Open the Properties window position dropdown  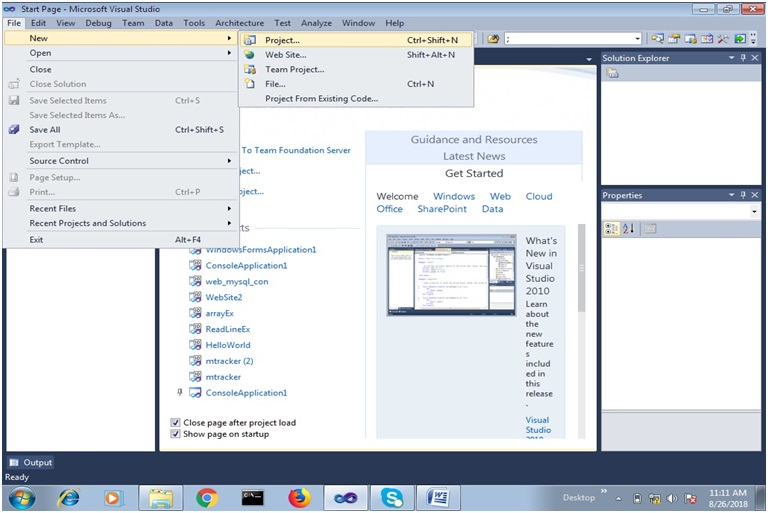pyautogui.click(x=731, y=195)
